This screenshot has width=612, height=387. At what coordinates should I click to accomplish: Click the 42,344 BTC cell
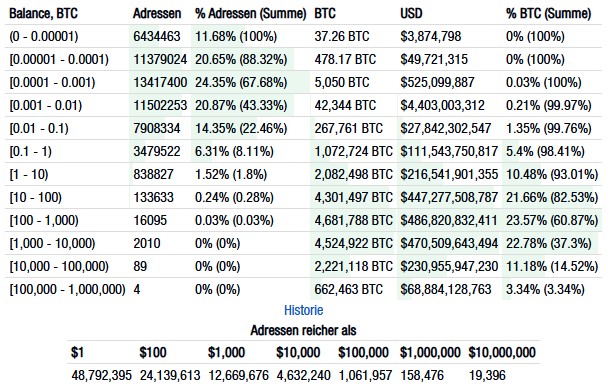point(345,105)
